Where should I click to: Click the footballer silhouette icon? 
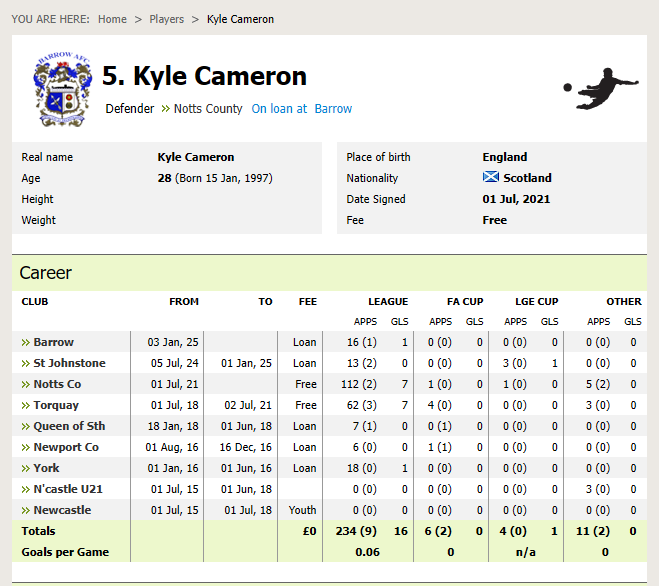click(x=601, y=89)
